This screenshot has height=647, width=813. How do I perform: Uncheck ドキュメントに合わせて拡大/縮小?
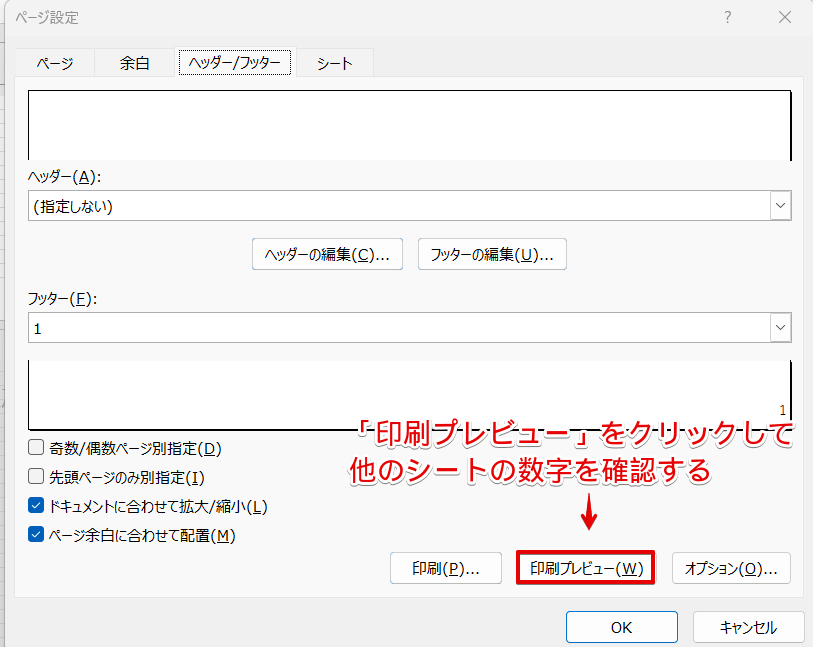point(36,505)
